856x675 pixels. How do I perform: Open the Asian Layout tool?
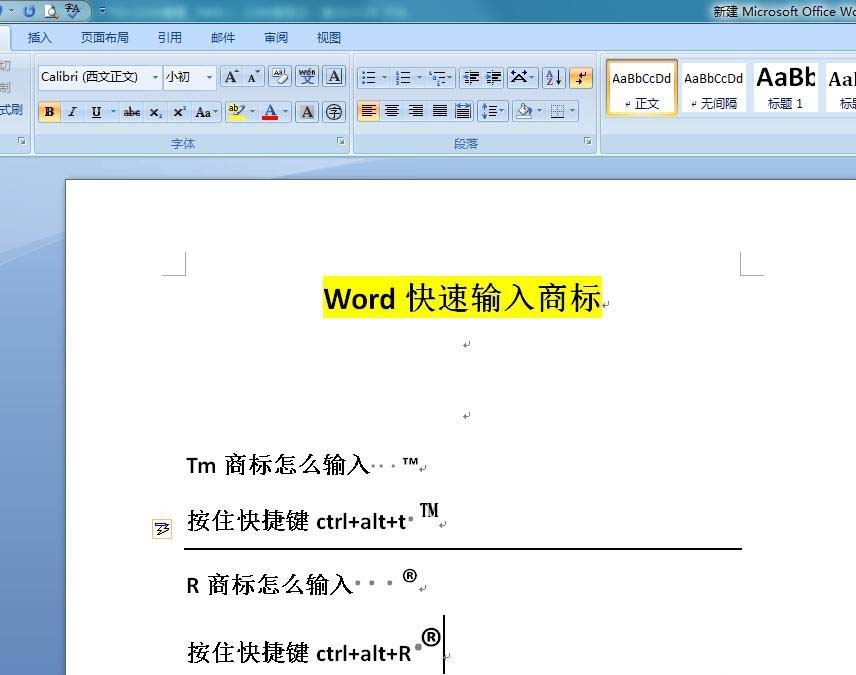point(522,78)
